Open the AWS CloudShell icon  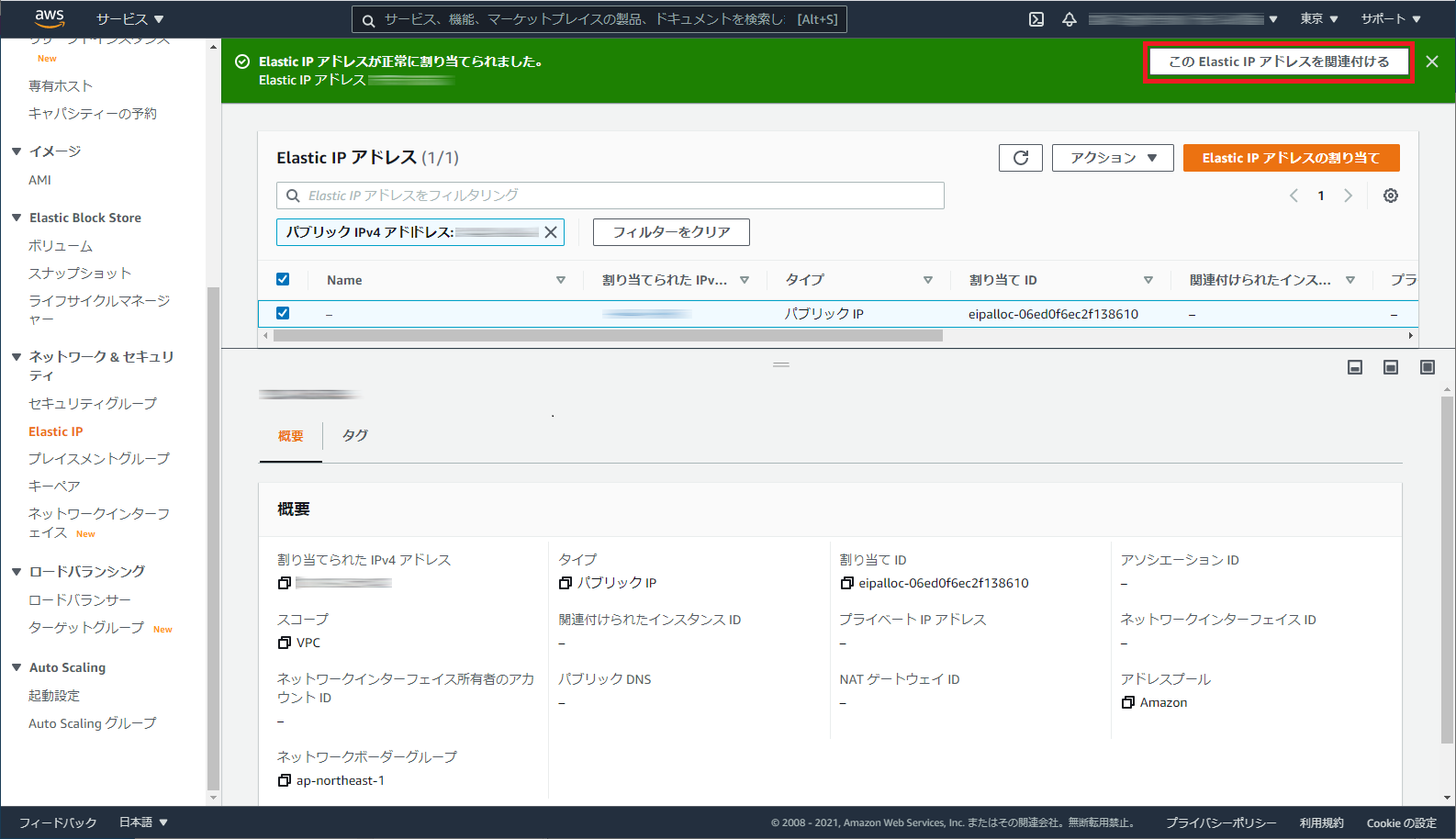pos(1036,19)
